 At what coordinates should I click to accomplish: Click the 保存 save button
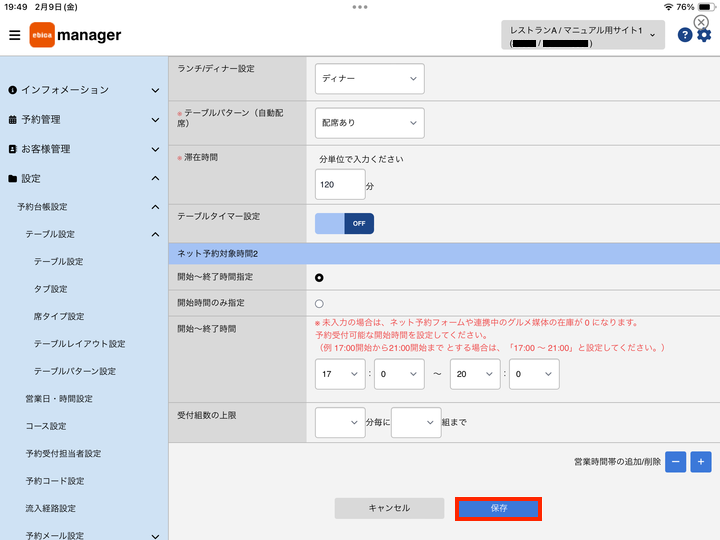(499, 509)
